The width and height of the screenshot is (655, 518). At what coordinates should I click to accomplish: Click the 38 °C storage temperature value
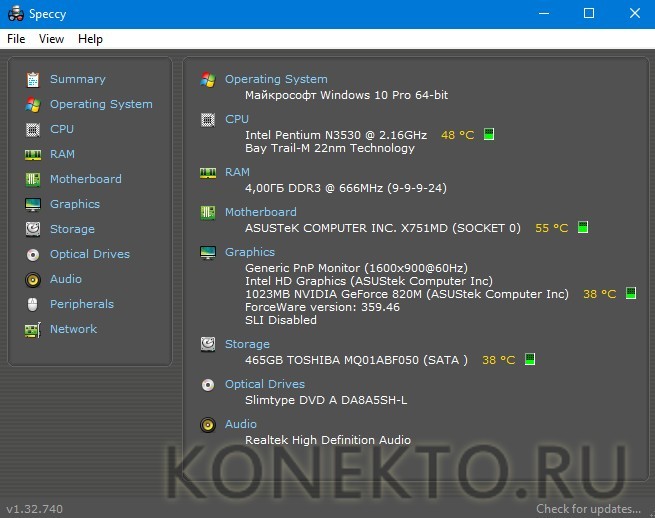[x=498, y=360]
